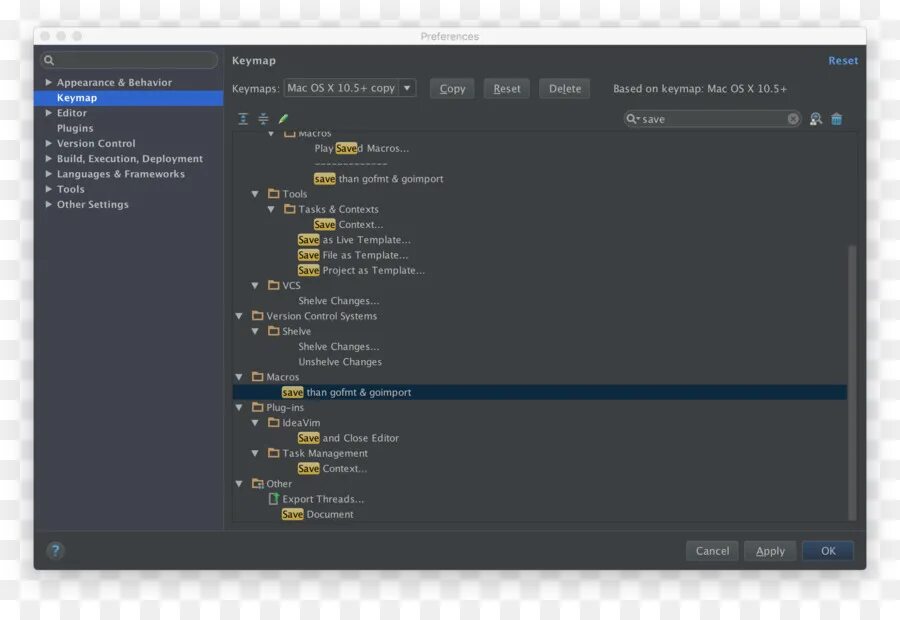Select 'Export Threads...' action
Screen dimensions: 900x620
pos(323,499)
